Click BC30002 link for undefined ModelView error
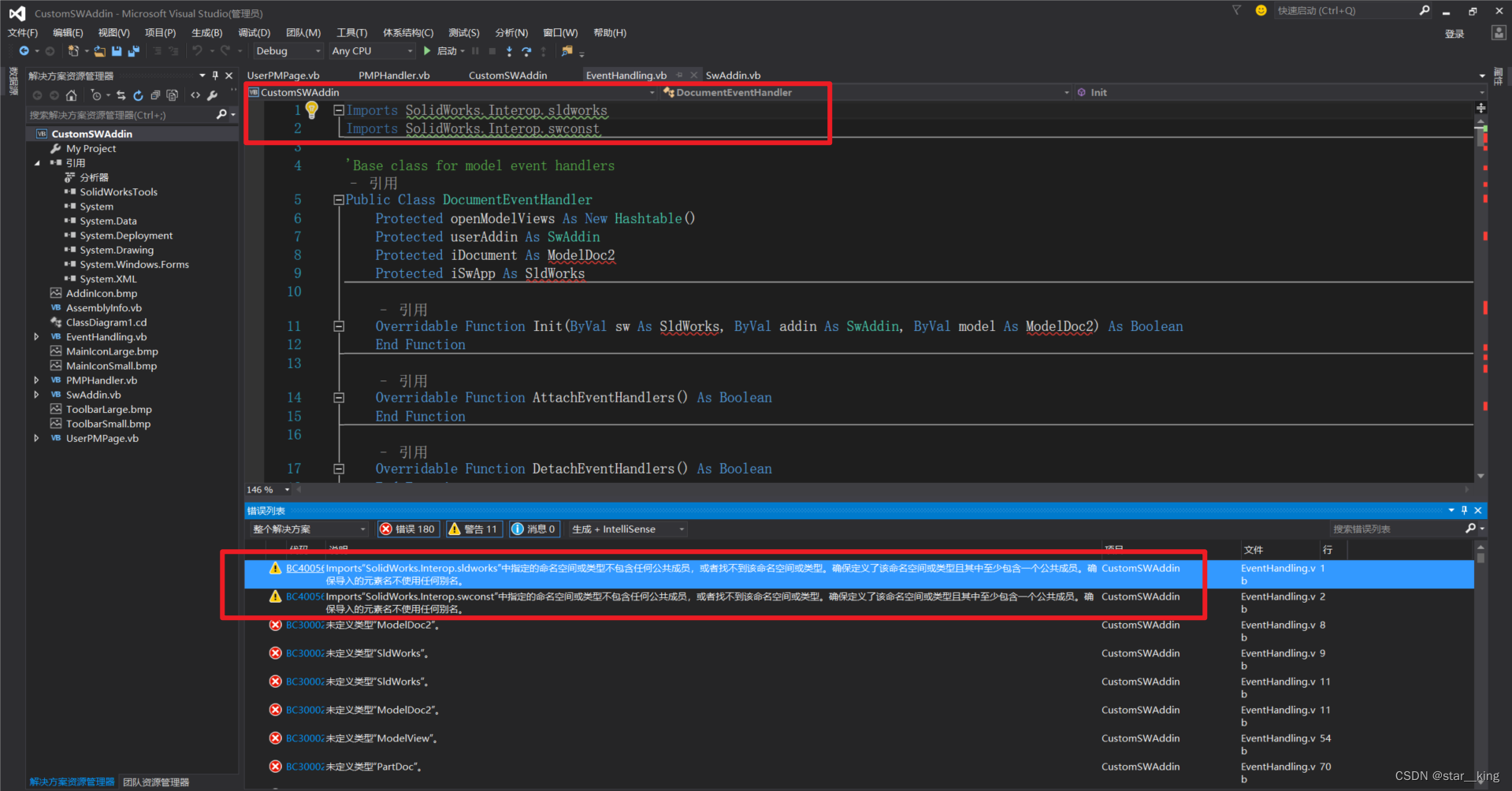1512x791 pixels. click(x=305, y=738)
